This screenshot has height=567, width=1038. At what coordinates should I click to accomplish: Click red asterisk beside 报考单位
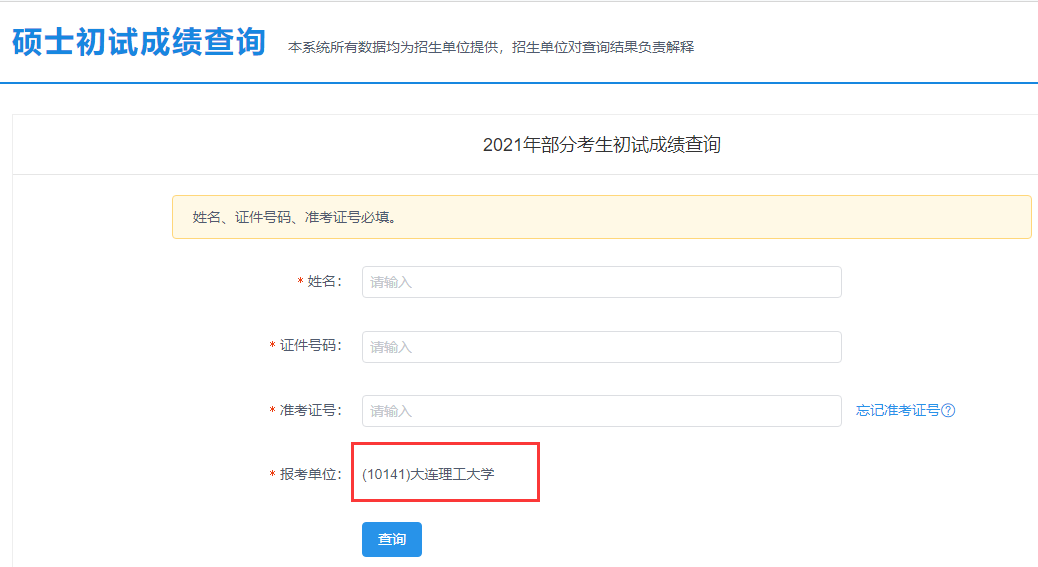click(x=272, y=475)
